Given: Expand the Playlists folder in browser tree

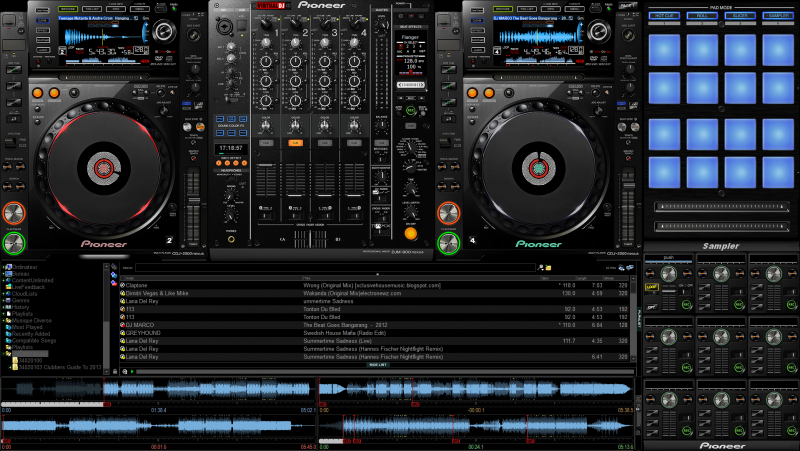Looking at the screenshot, I should (x=22, y=314).
